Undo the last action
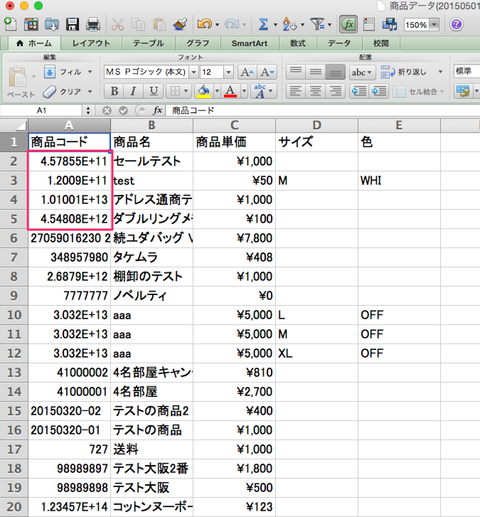Image resolution: width=480 pixels, height=517 pixels. [x=204, y=24]
